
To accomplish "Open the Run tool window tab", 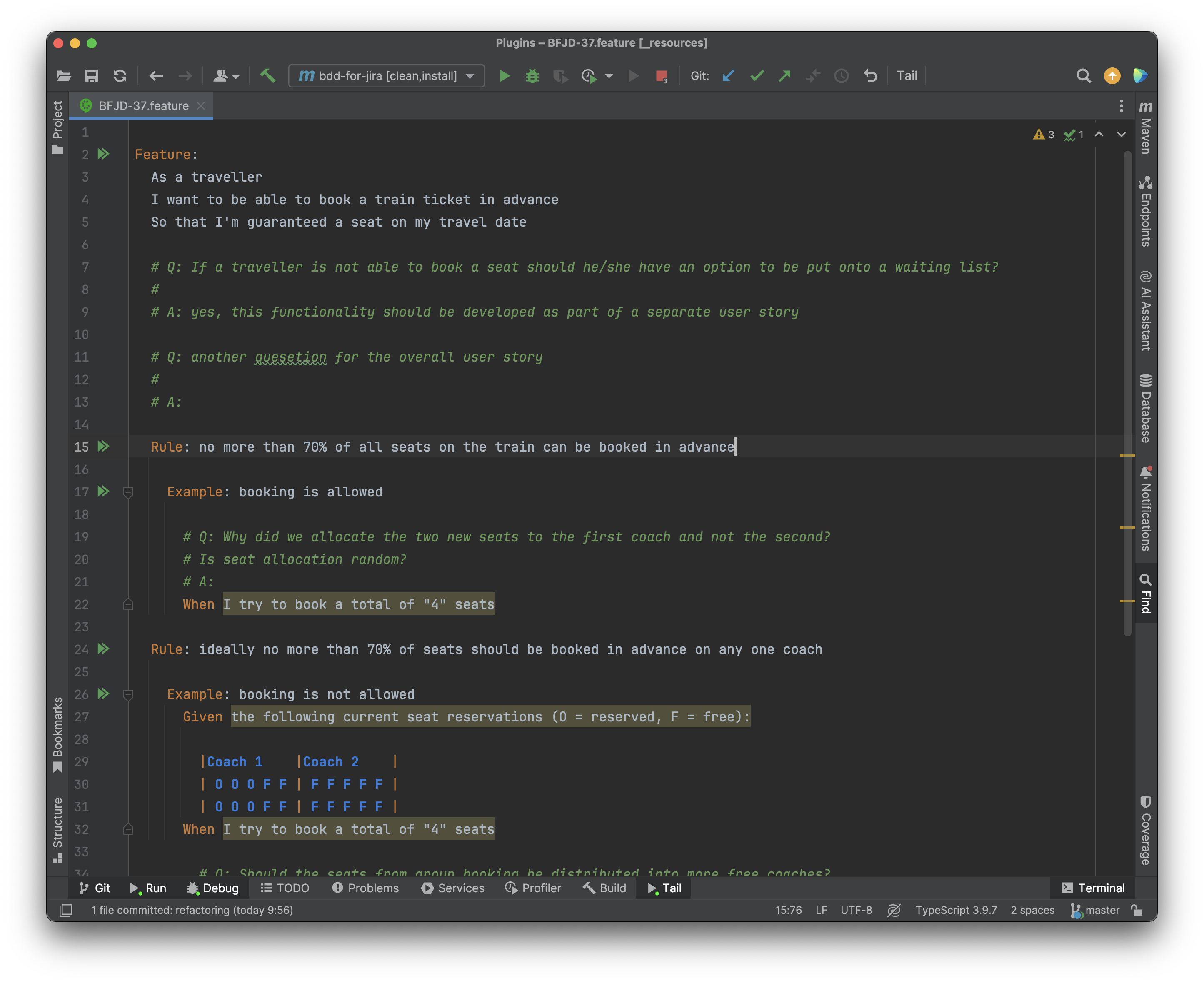I will pos(148,888).
